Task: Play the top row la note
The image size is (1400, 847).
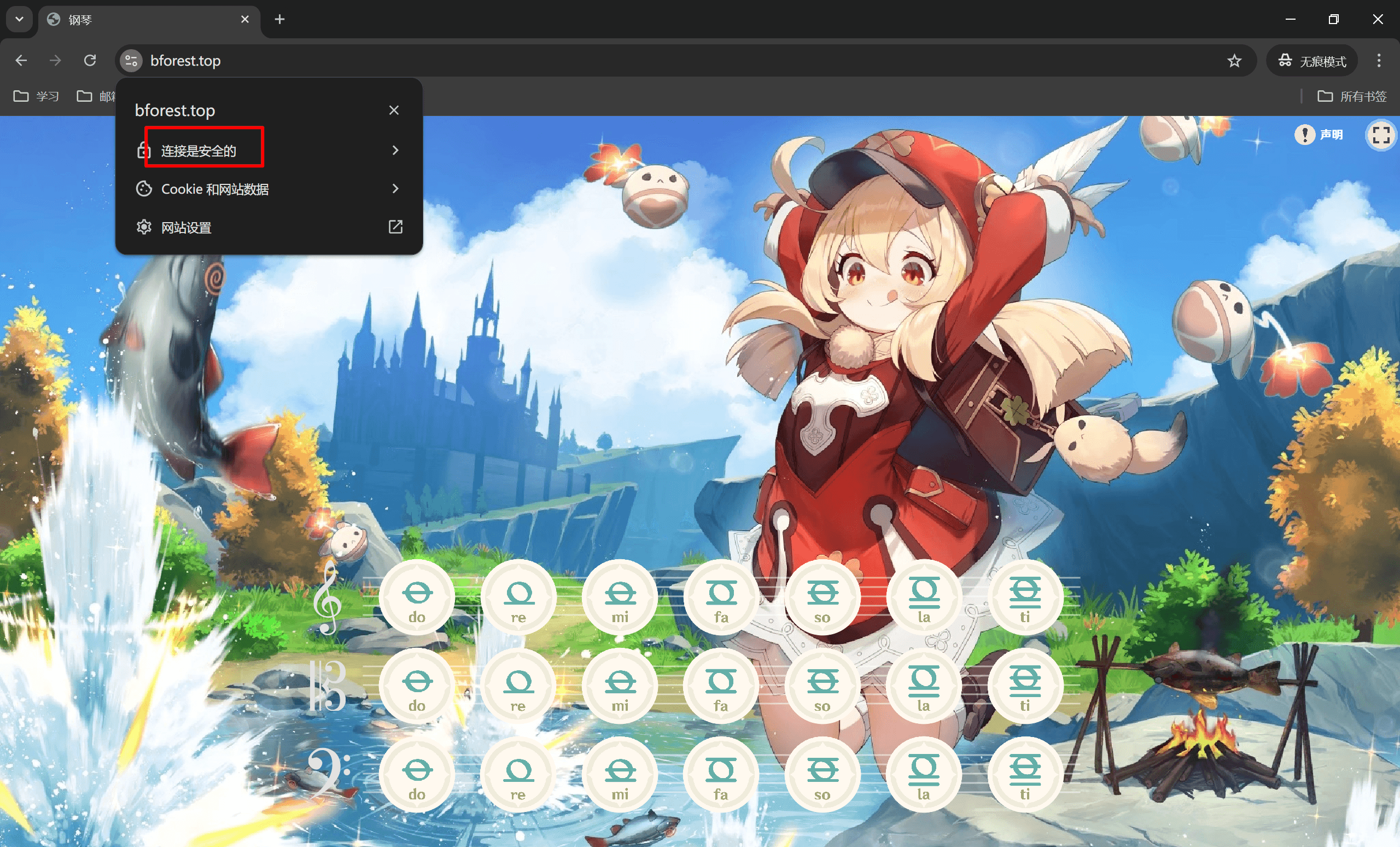Action: [924, 597]
